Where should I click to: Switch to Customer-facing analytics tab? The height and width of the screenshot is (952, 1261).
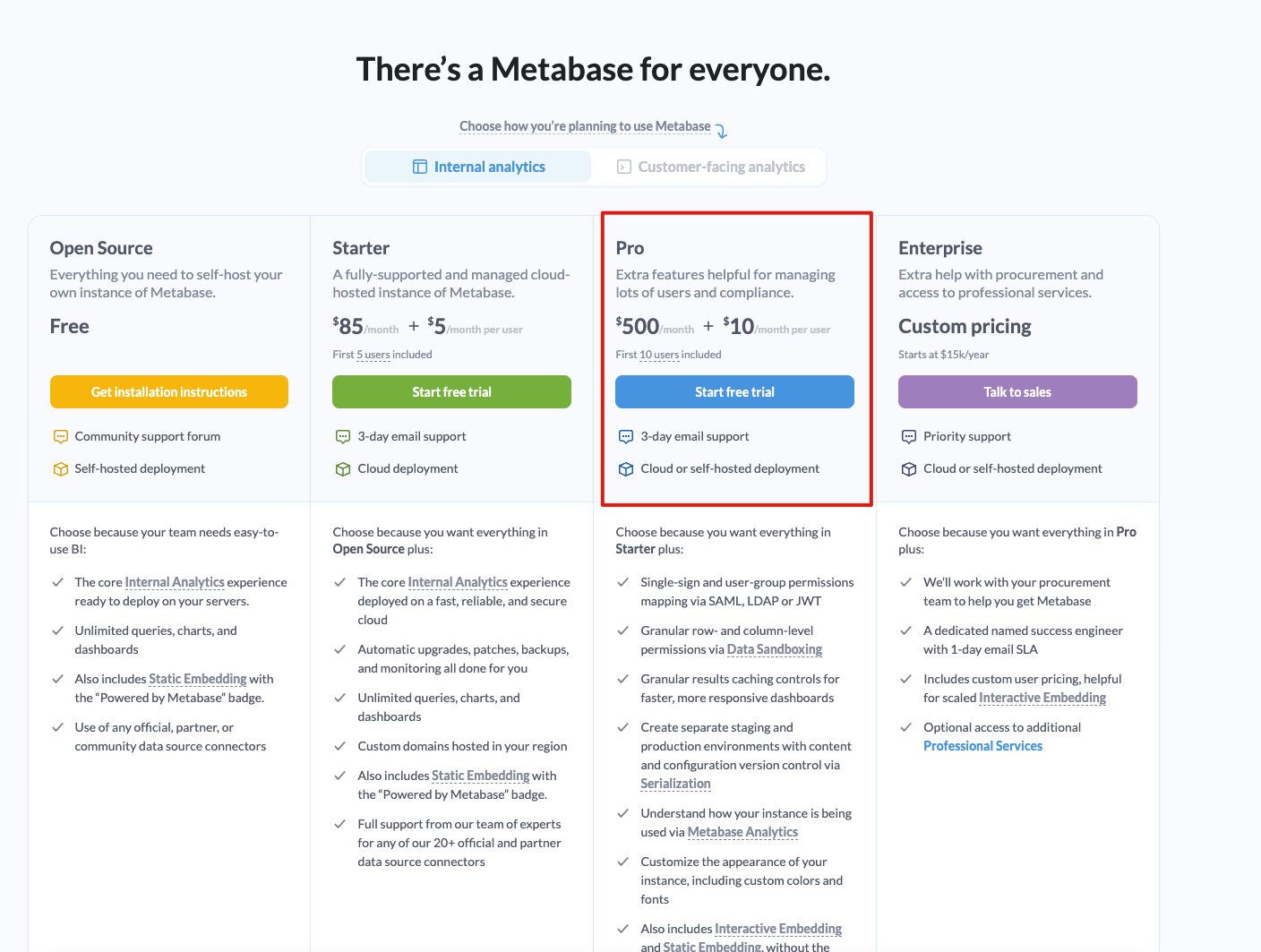(x=711, y=167)
